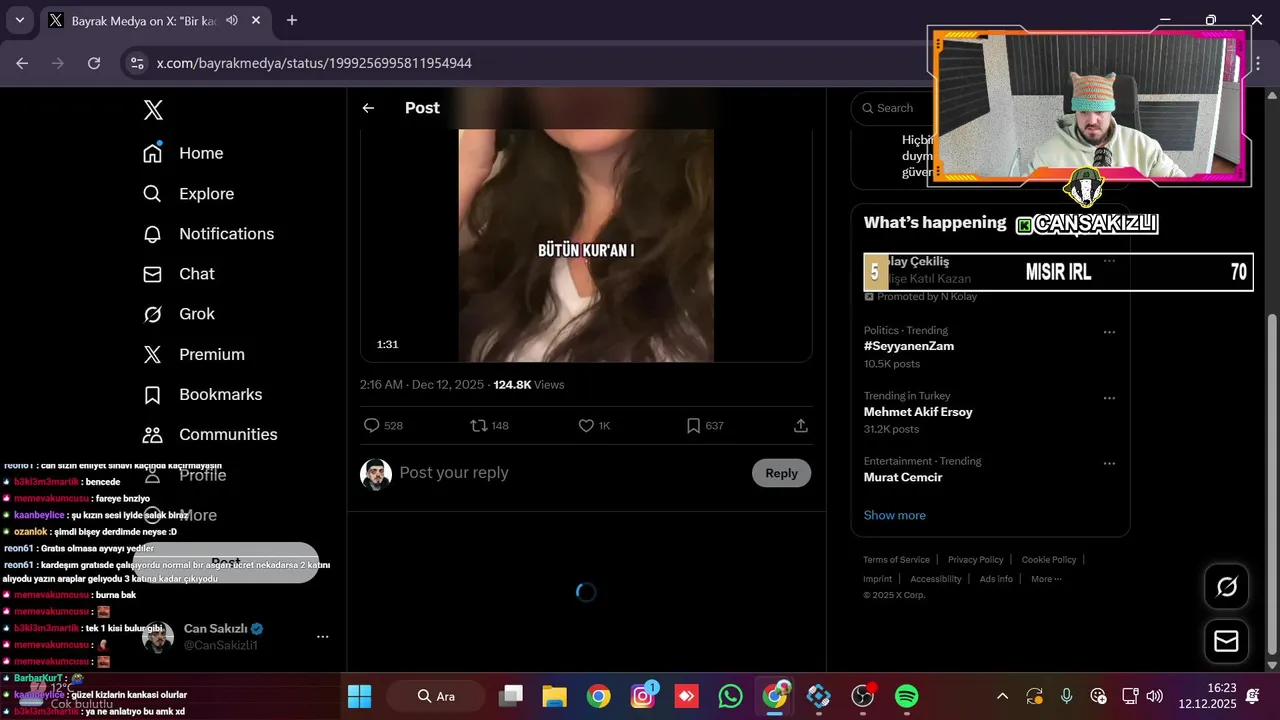Open WhatsApp from the taskbar

click(x=731, y=696)
